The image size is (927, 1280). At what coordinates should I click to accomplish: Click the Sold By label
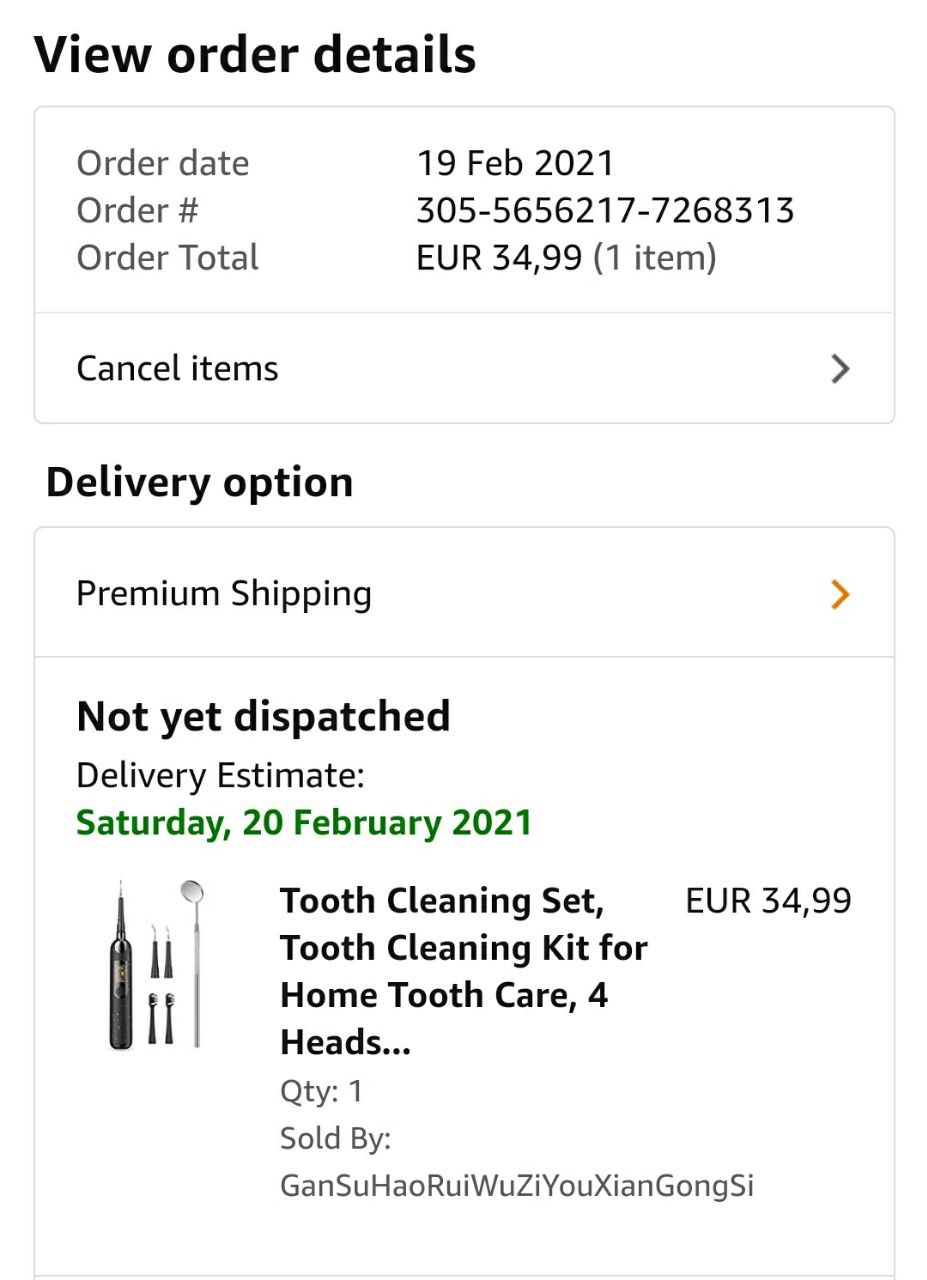coord(335,1138)
